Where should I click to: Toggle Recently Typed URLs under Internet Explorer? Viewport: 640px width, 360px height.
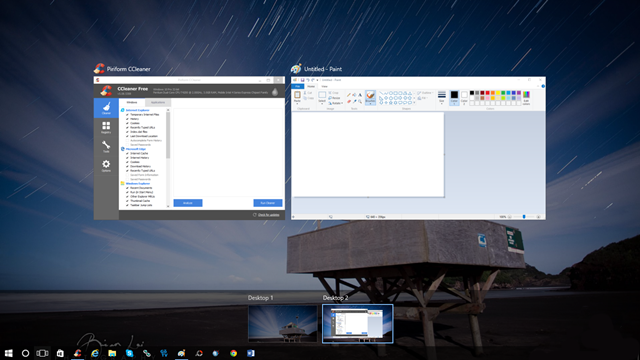127,127
